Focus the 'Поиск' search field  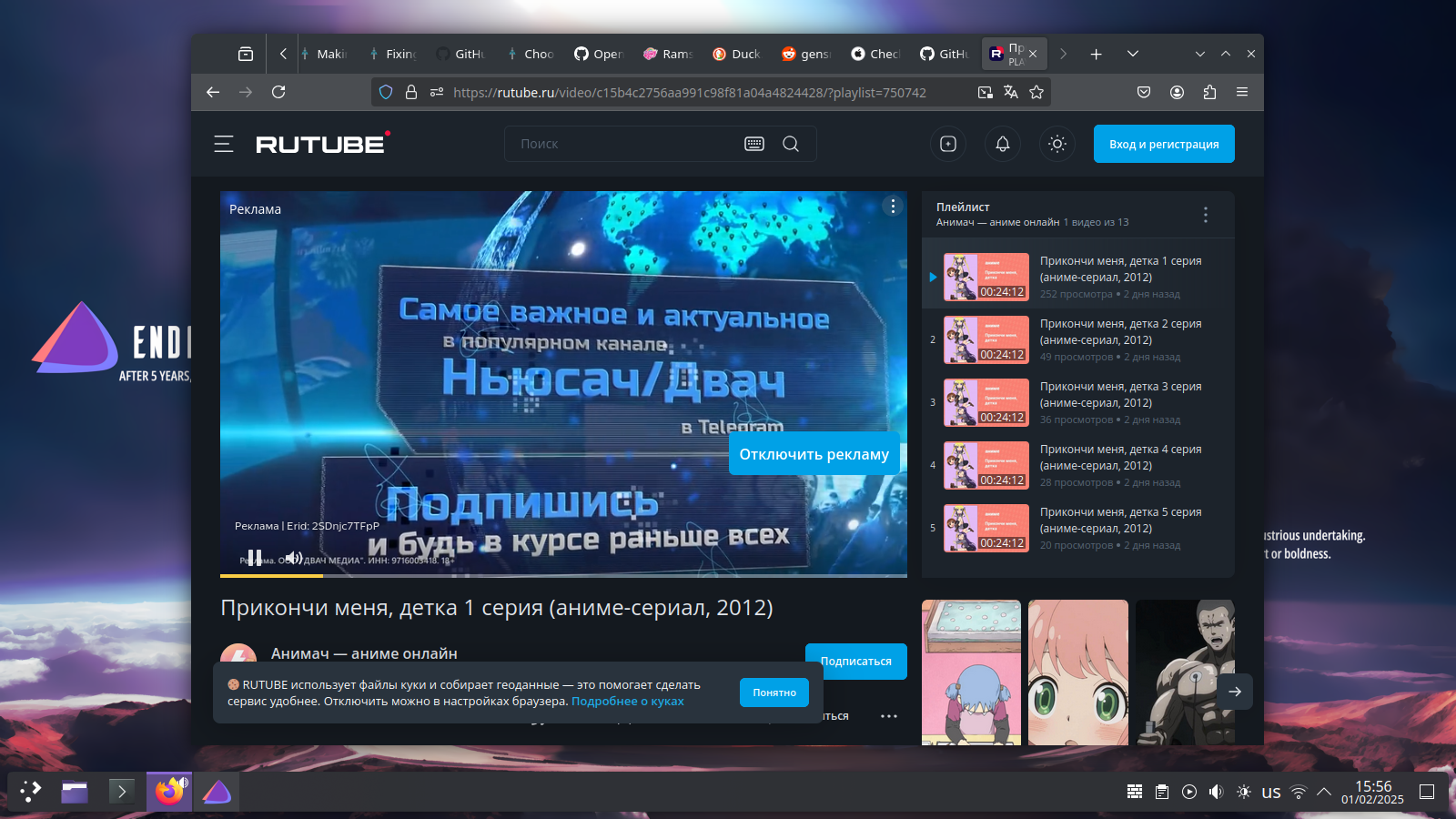pos(623,144)
